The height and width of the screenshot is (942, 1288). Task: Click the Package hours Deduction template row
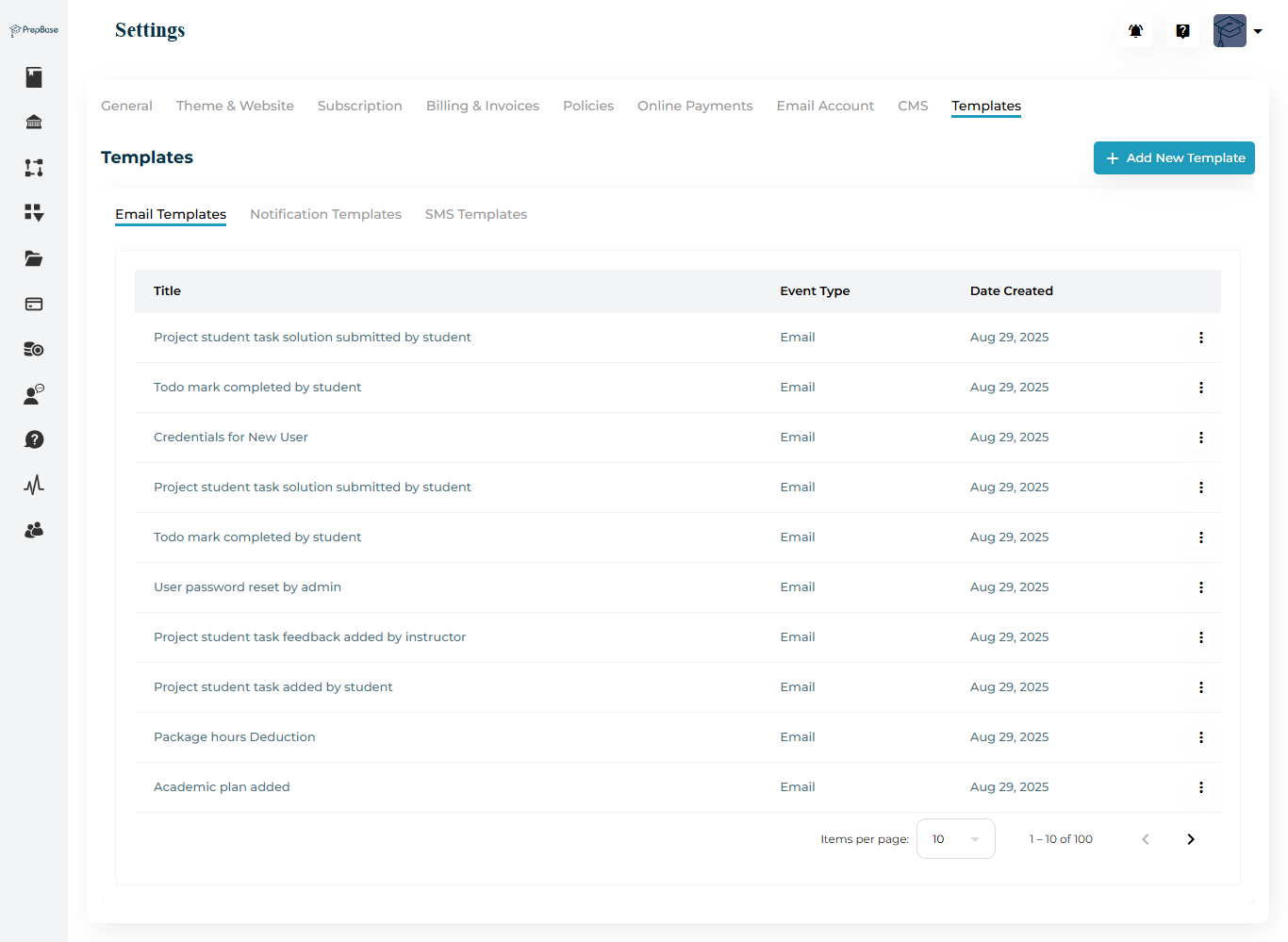234,737
